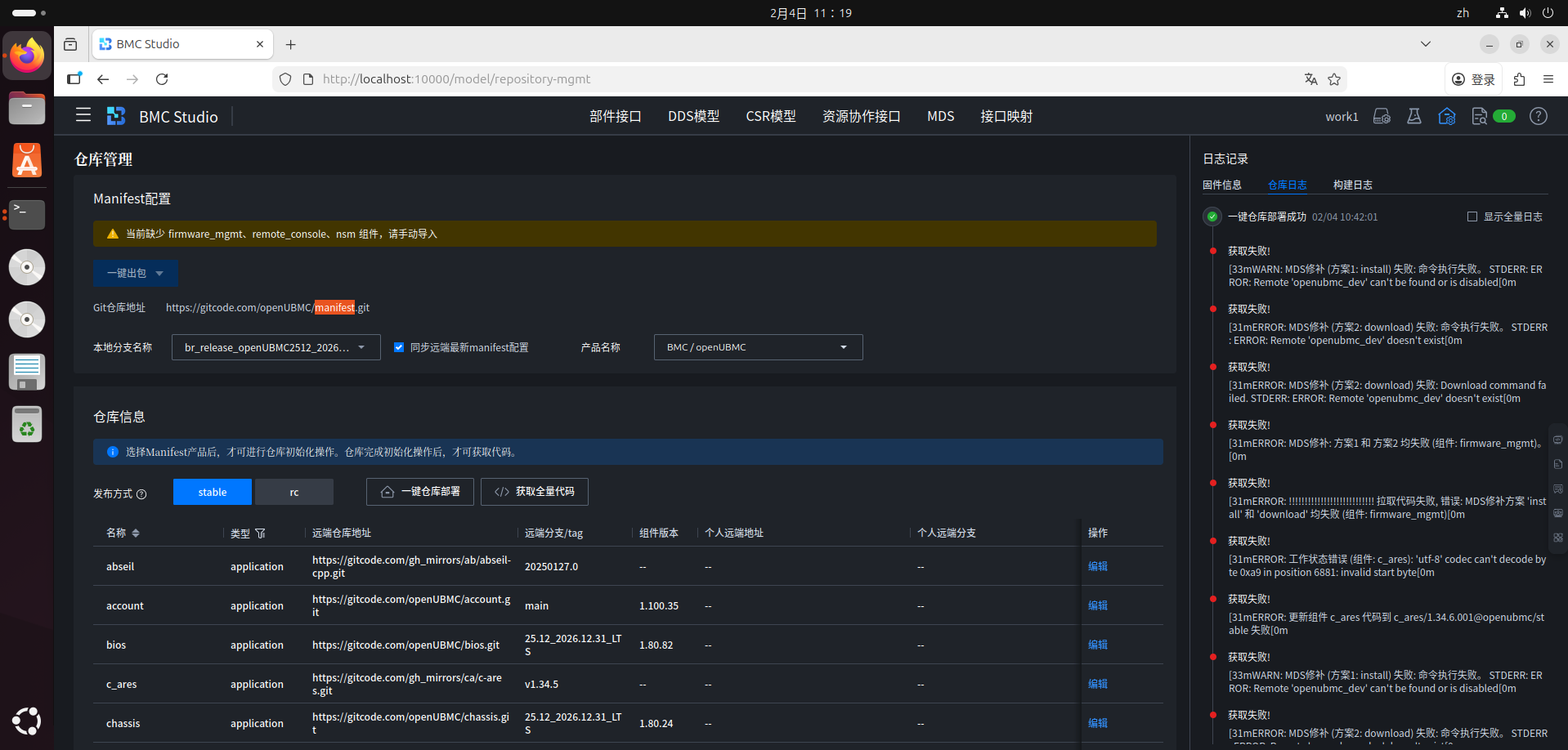Click the 一键仓库部署 button

tap(420, 492)
